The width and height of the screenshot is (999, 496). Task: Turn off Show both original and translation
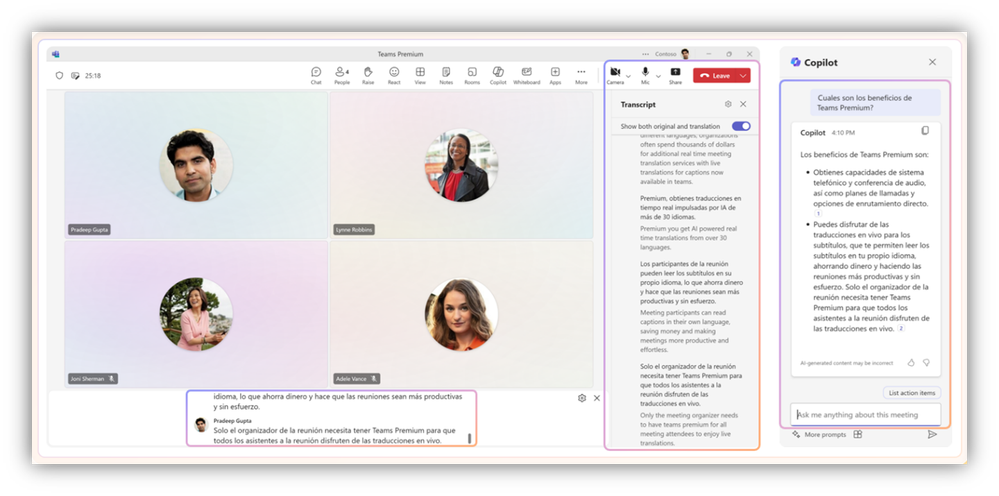(741, 126)
